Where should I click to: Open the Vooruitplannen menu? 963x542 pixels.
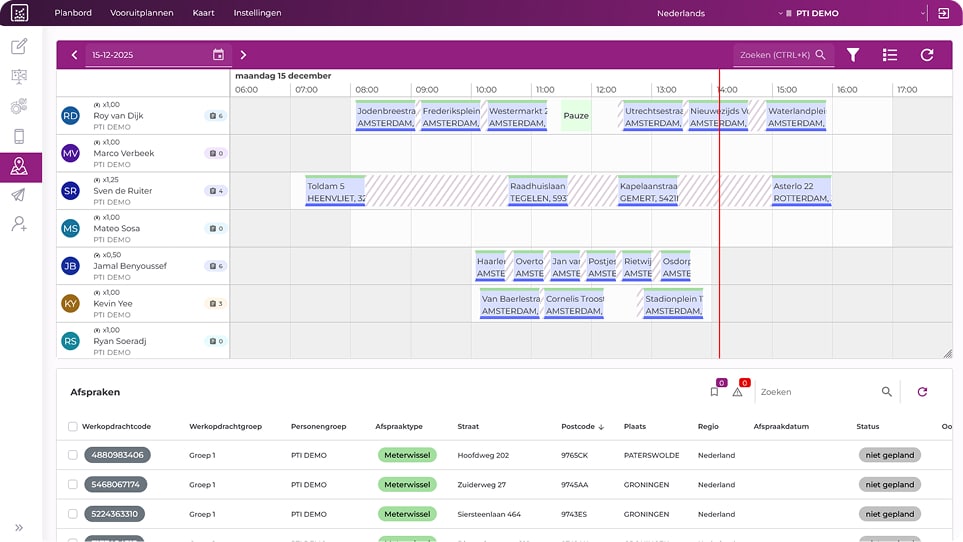point(142,13)
